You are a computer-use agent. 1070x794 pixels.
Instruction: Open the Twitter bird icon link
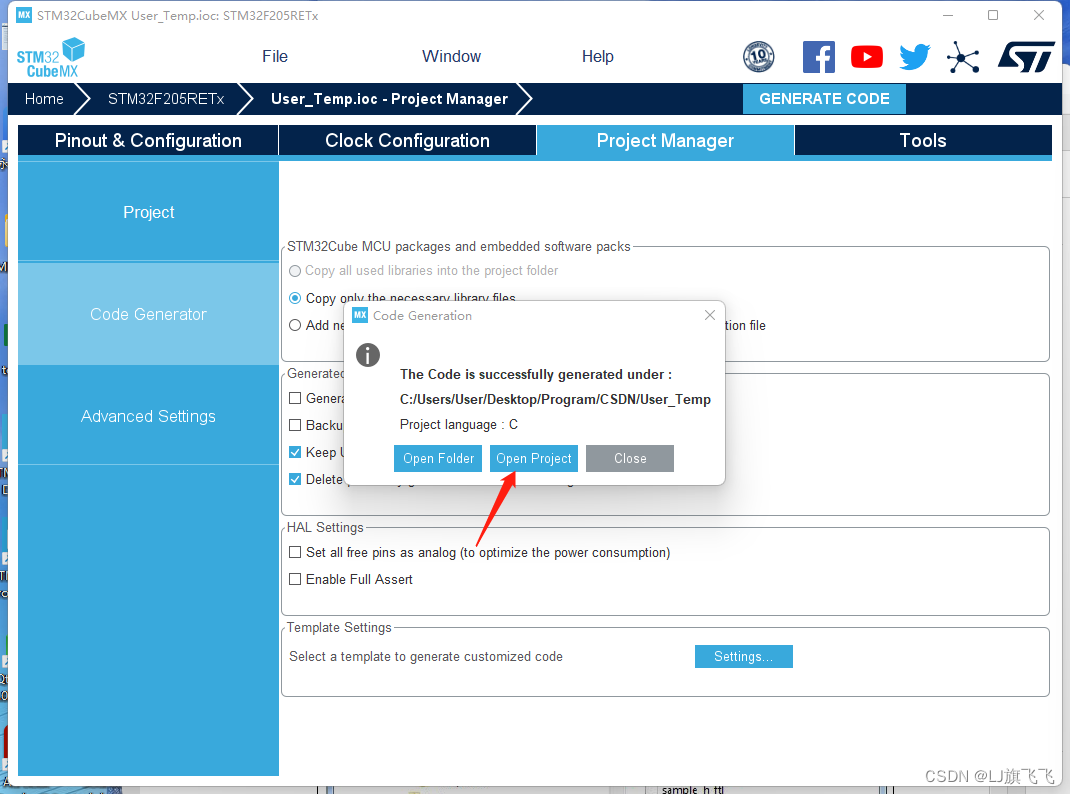(914, 57)
